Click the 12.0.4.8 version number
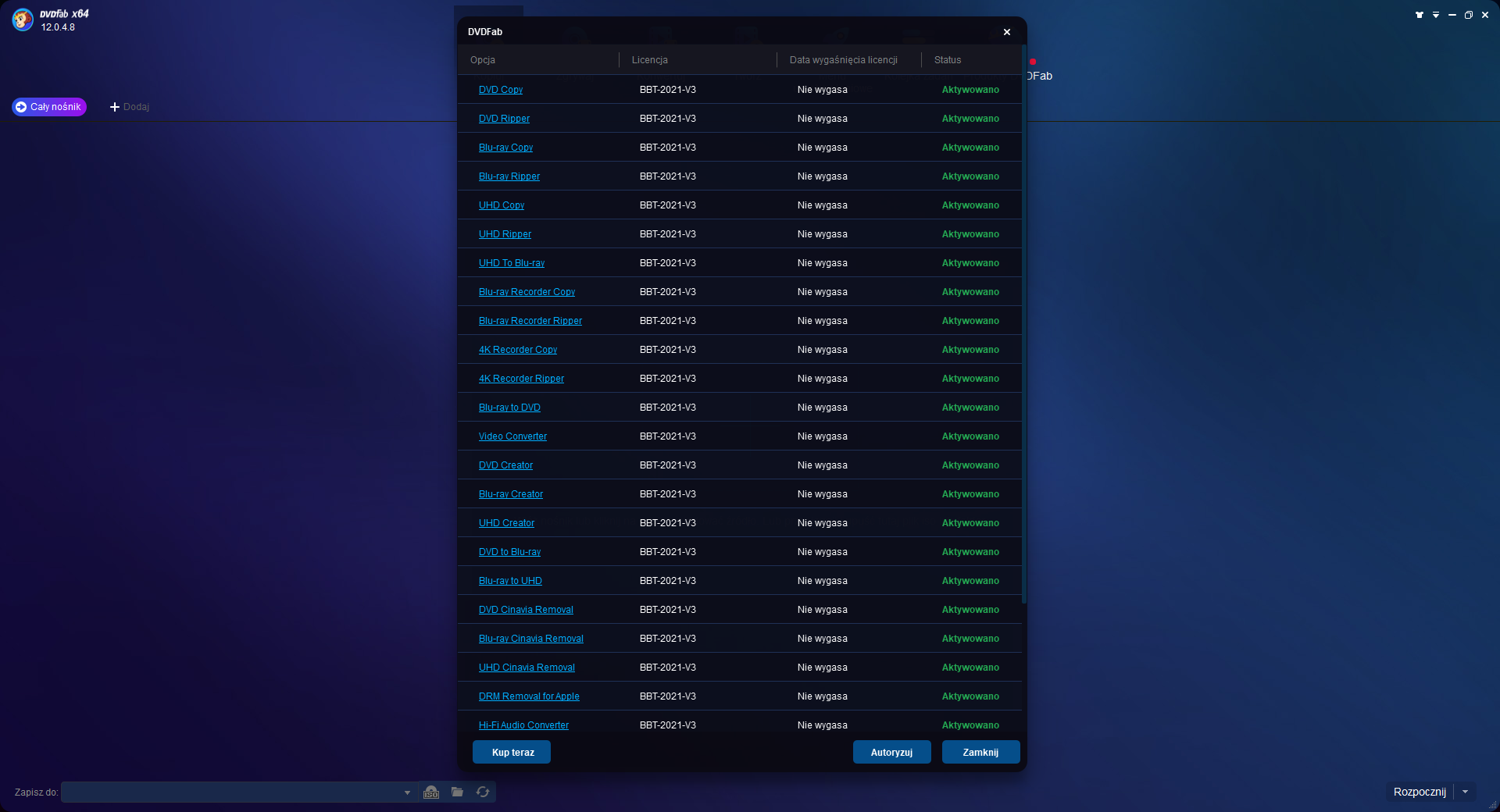 (58, 27)
